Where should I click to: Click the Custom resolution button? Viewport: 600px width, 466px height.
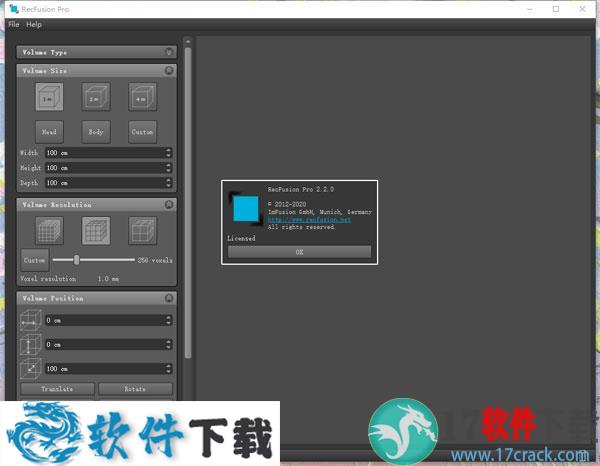(x=34, y=260)
